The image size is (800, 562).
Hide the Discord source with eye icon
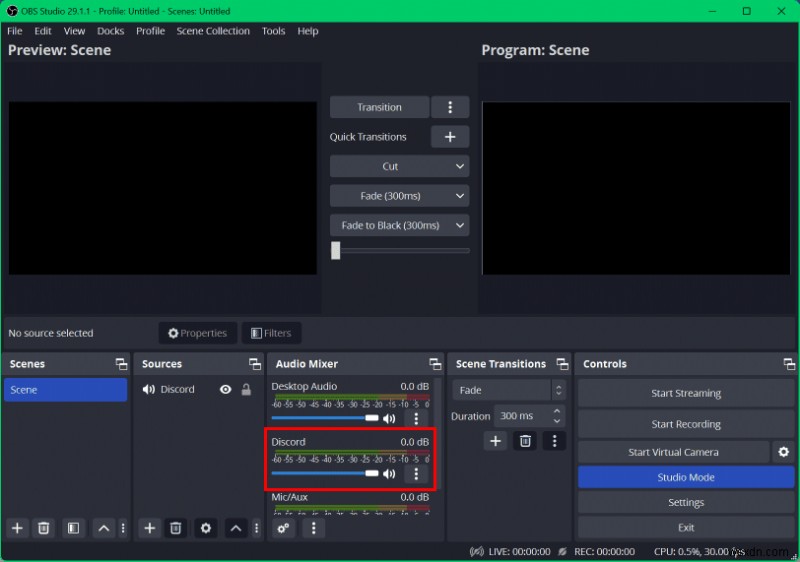(226, 390)
